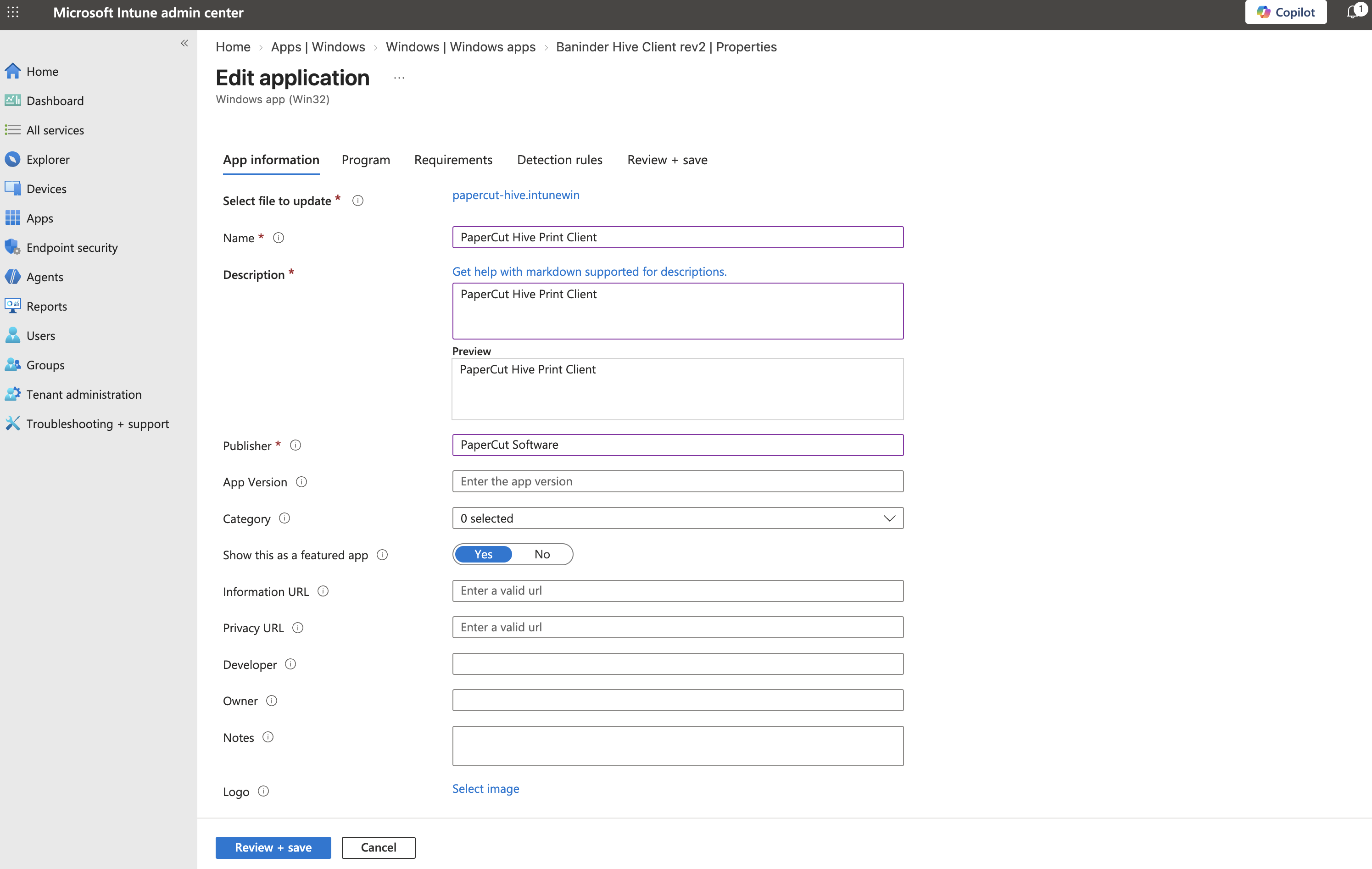
Task: Go to Apps | Windows breadcrumb
Action: 318,47
